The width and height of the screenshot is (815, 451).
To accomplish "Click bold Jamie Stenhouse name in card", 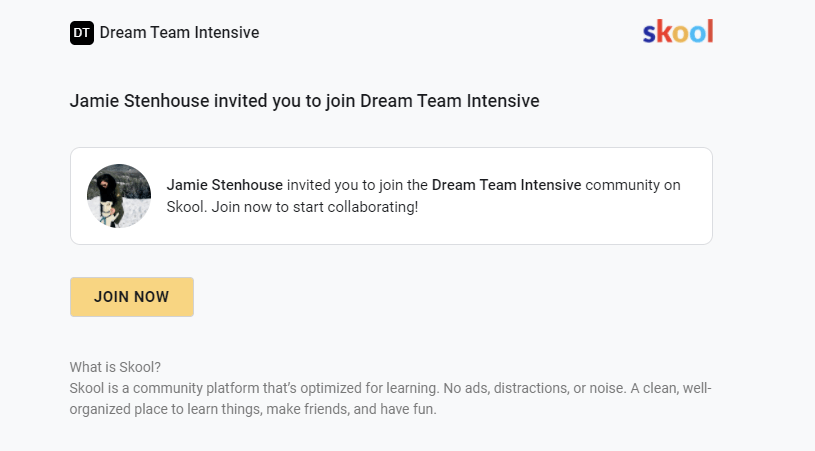I will click(x=225, y=185).
